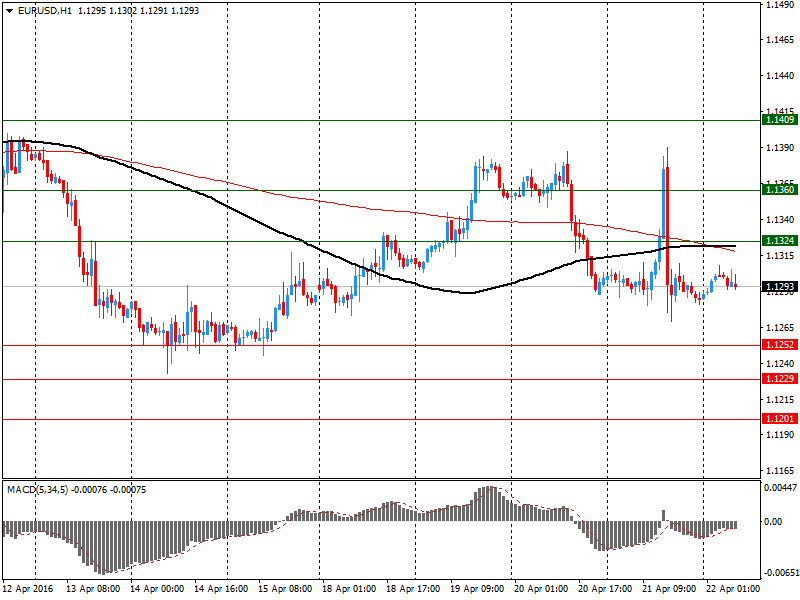Click the 1.1215 price scale value
The height and width of the screenshot is (600, 800).
point(780,399)
